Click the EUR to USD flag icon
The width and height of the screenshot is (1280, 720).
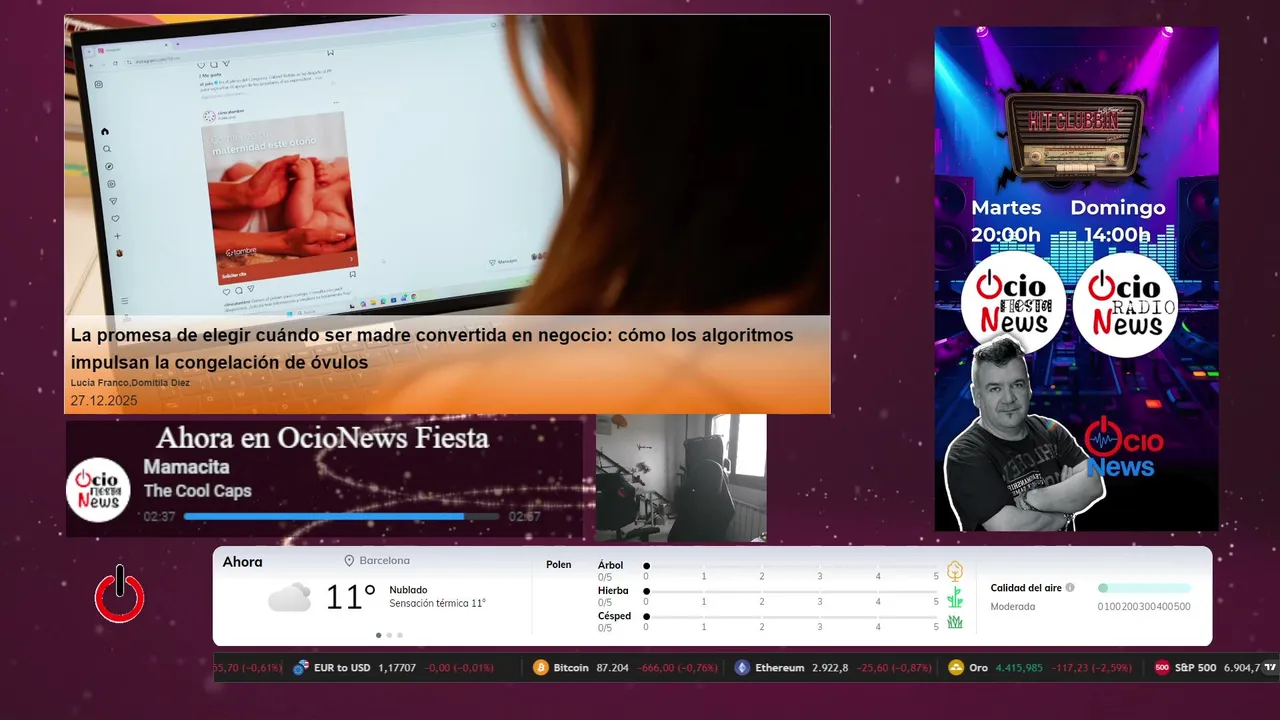pyautogui.click(x=301, y=668)
